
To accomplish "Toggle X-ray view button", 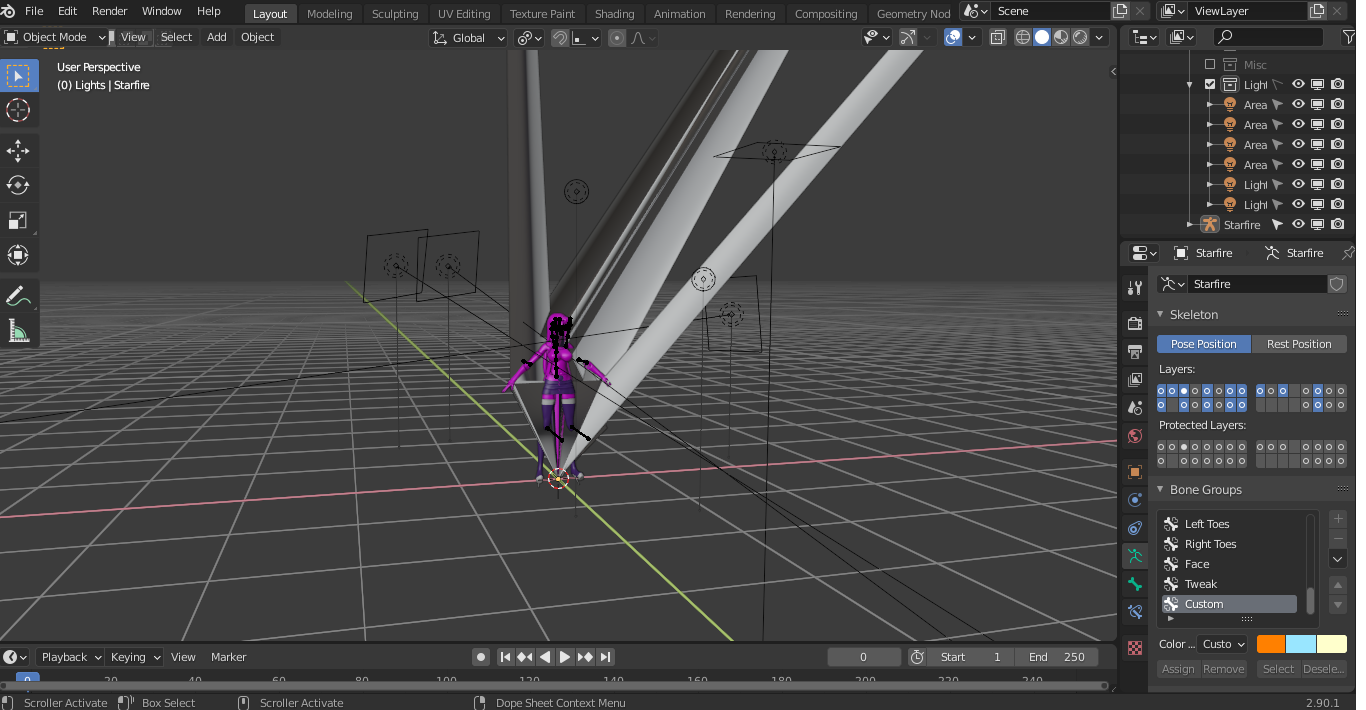I will click(998, 37).
